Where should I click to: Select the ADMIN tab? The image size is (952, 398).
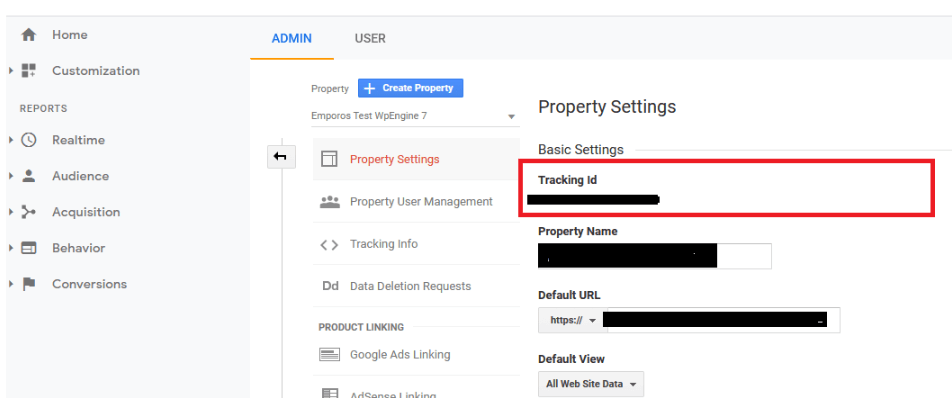[x=291, y=39]
